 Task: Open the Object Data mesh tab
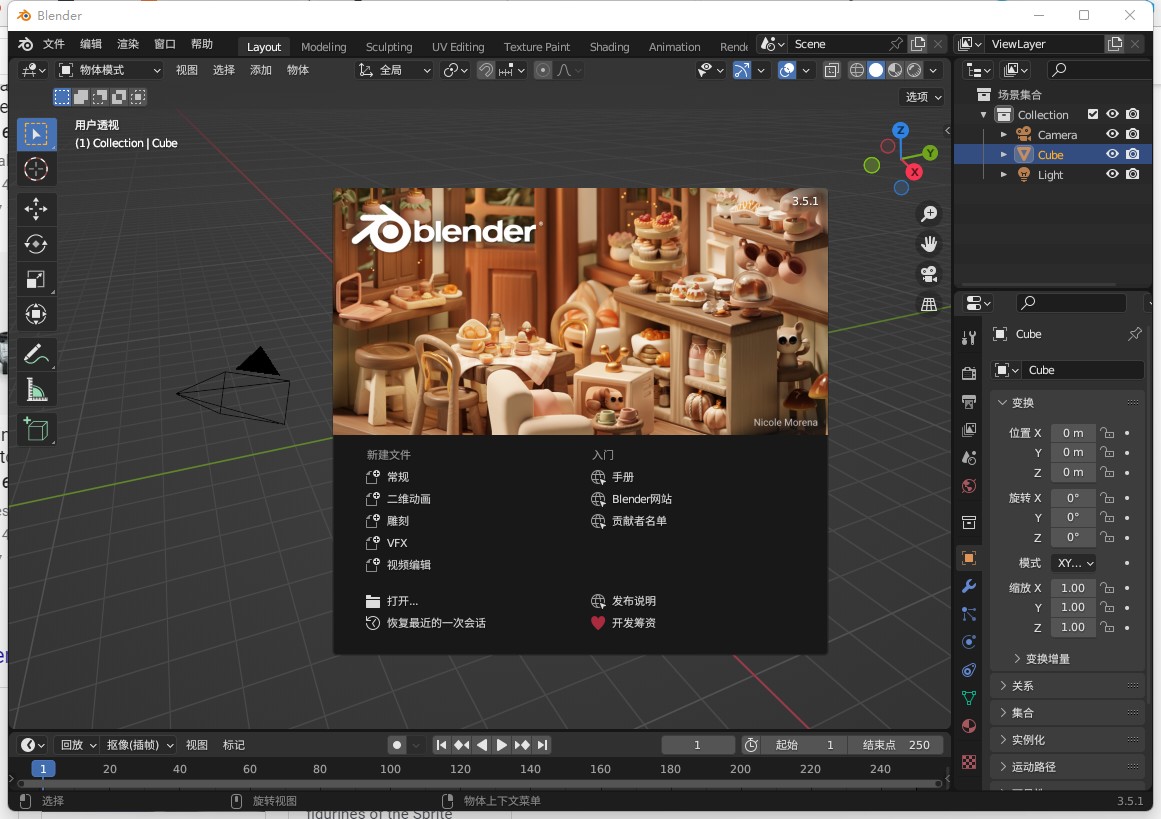968,698
